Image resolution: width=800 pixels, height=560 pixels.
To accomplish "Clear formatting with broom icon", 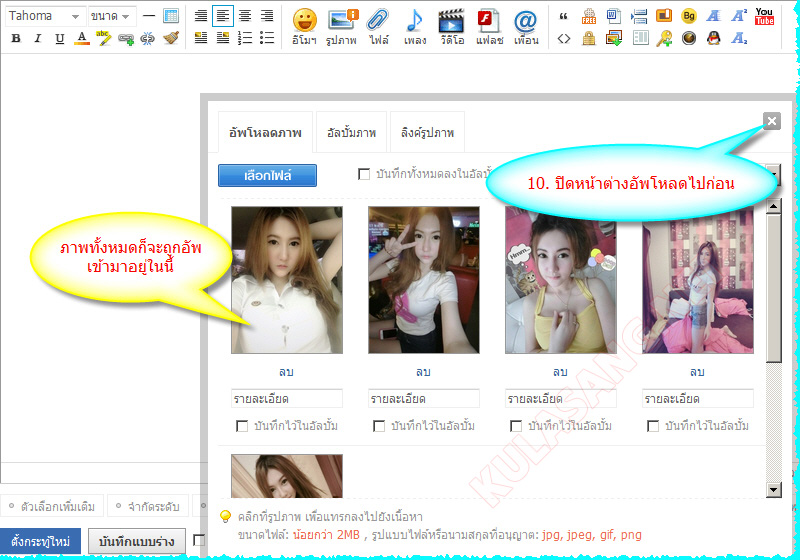I will (x=171, y=38).
